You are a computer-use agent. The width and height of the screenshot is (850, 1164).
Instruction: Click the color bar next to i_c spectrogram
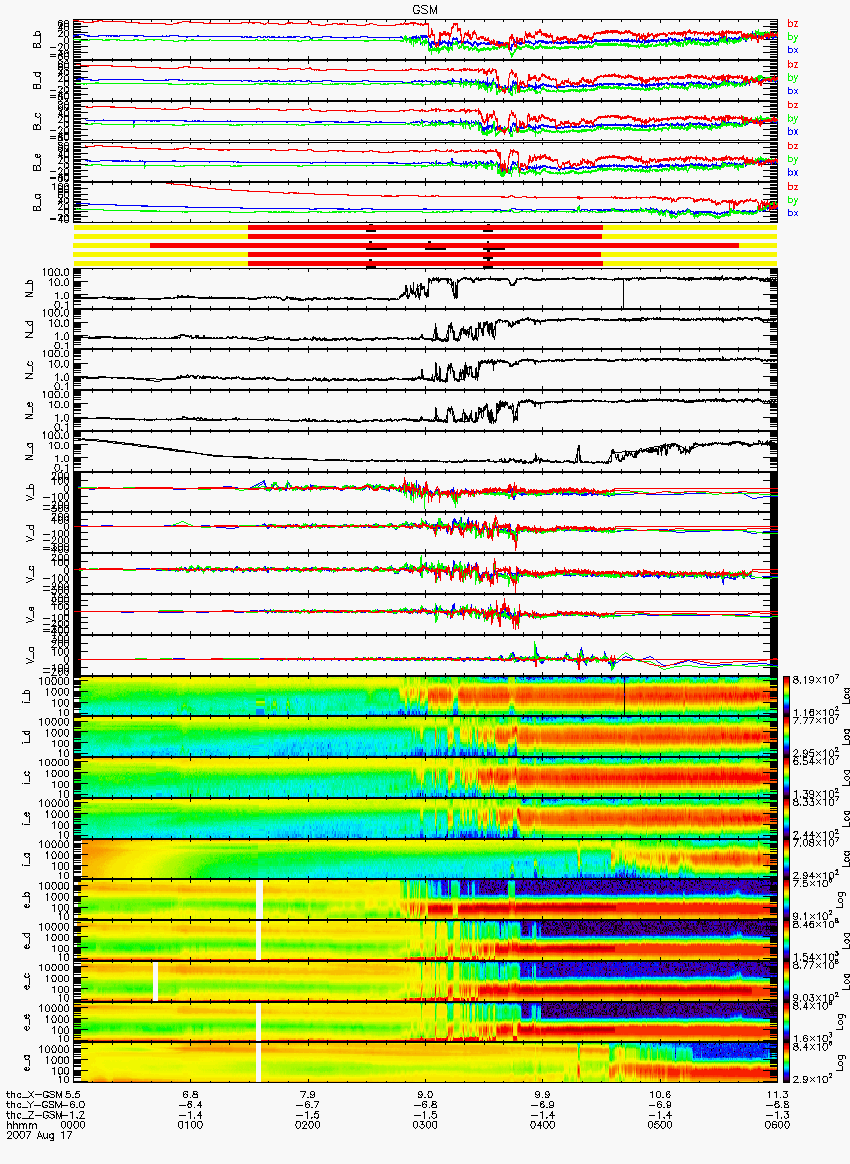pyautogui.click(x=786, y=777)
